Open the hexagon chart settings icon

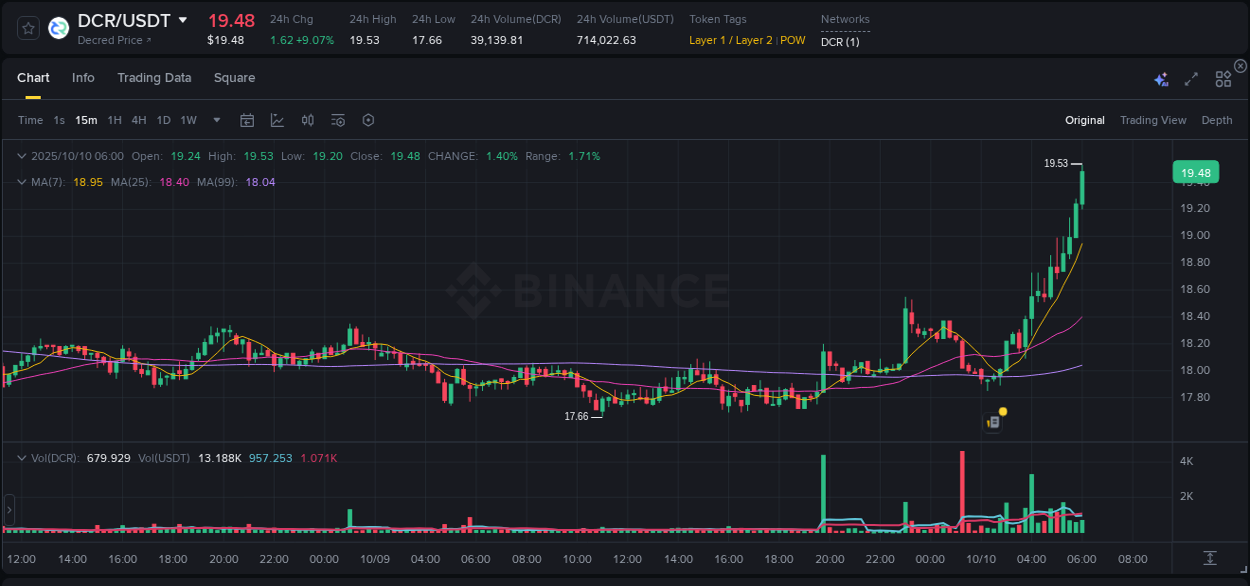click(x=367, y=120)
